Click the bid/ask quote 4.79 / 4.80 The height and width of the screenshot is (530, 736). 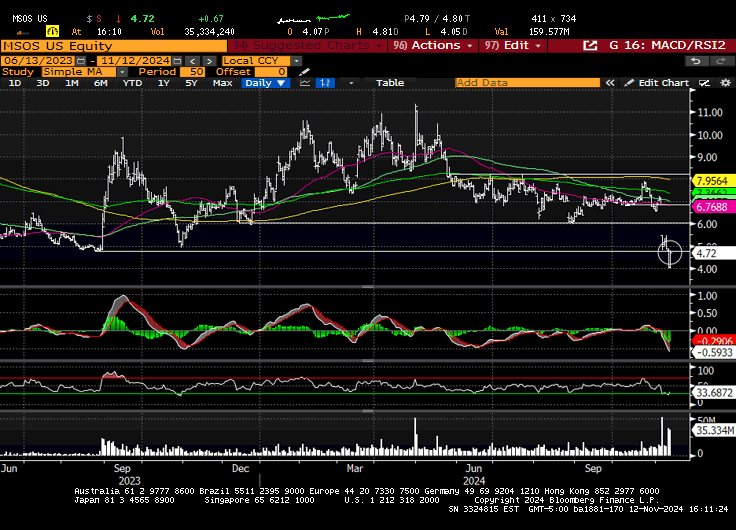pos(437,19)
